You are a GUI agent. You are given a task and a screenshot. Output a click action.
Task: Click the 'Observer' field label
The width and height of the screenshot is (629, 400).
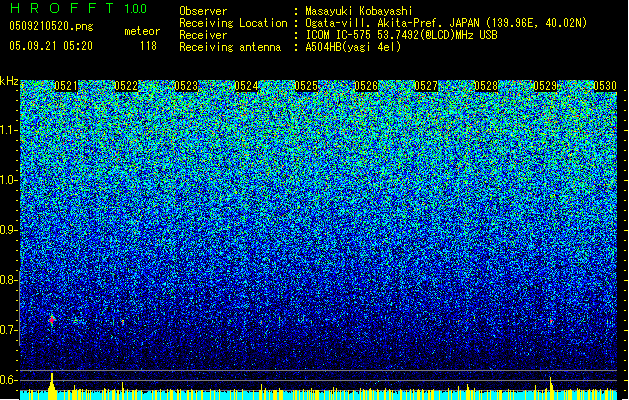pos(203,11)
